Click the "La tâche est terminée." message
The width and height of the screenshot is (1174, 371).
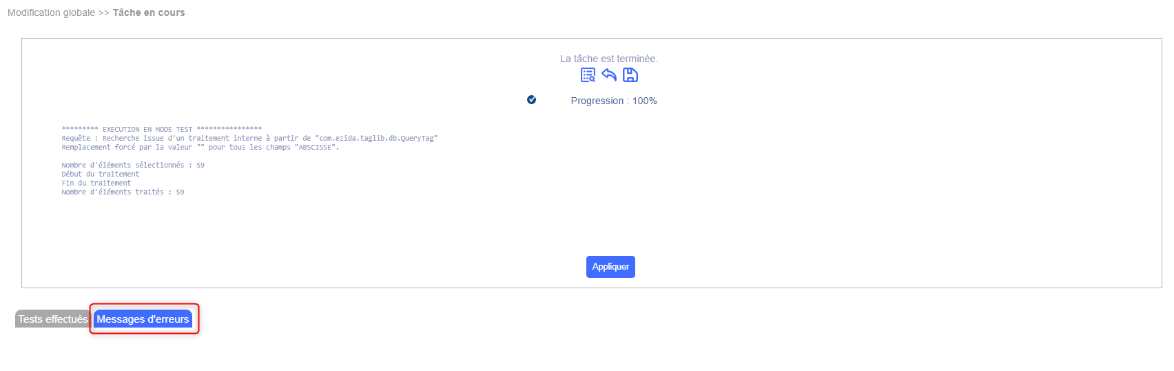(609, 58)
